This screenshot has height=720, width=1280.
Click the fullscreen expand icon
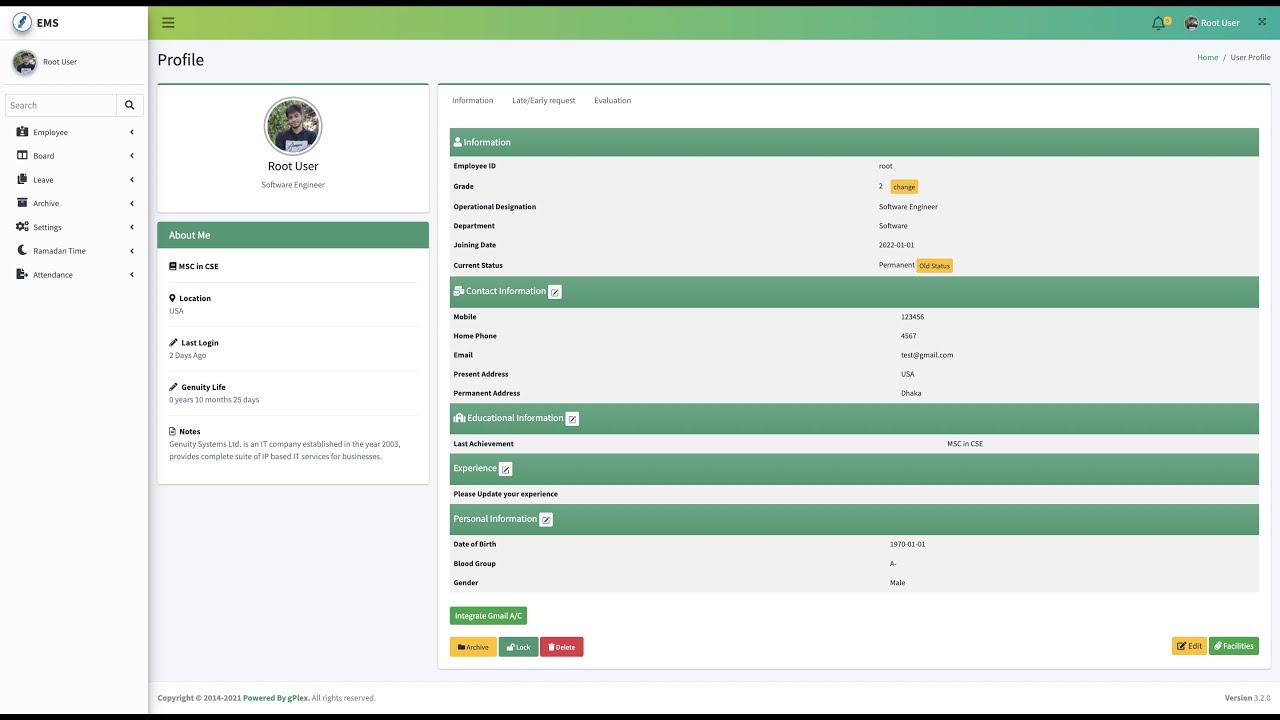pos(1262,22)
